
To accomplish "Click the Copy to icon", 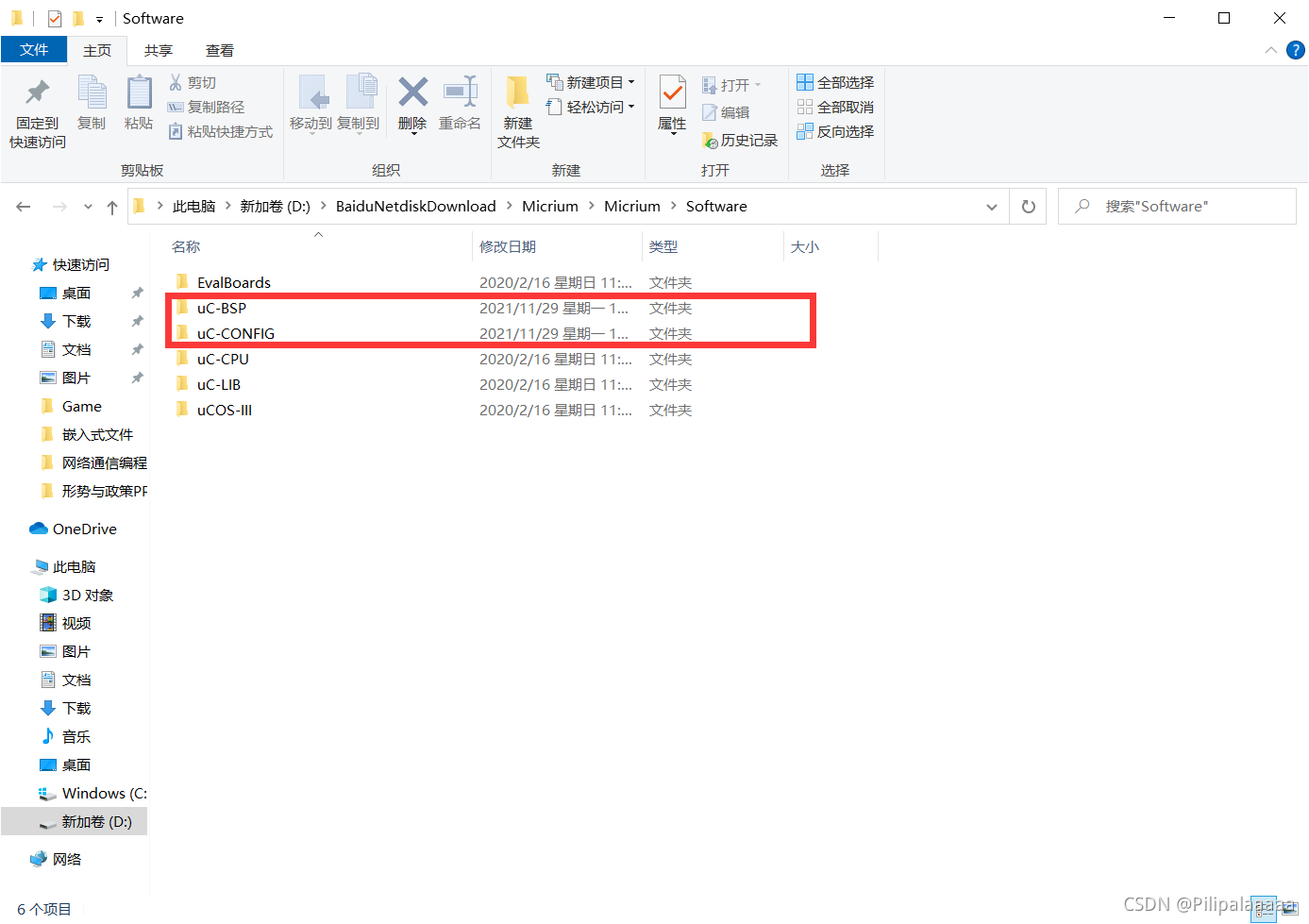I will [x=360, y=92].
